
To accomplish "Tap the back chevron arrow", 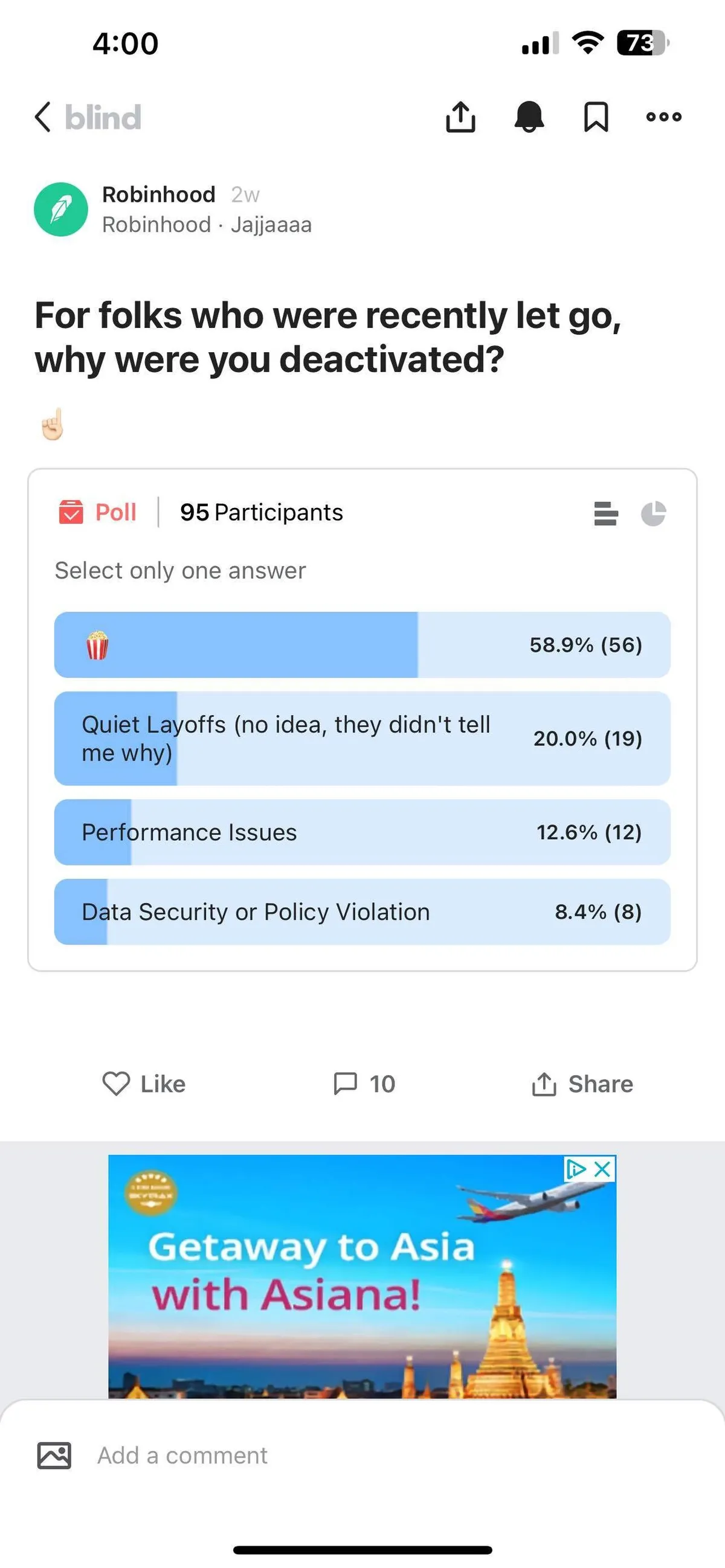I will 43,117.
